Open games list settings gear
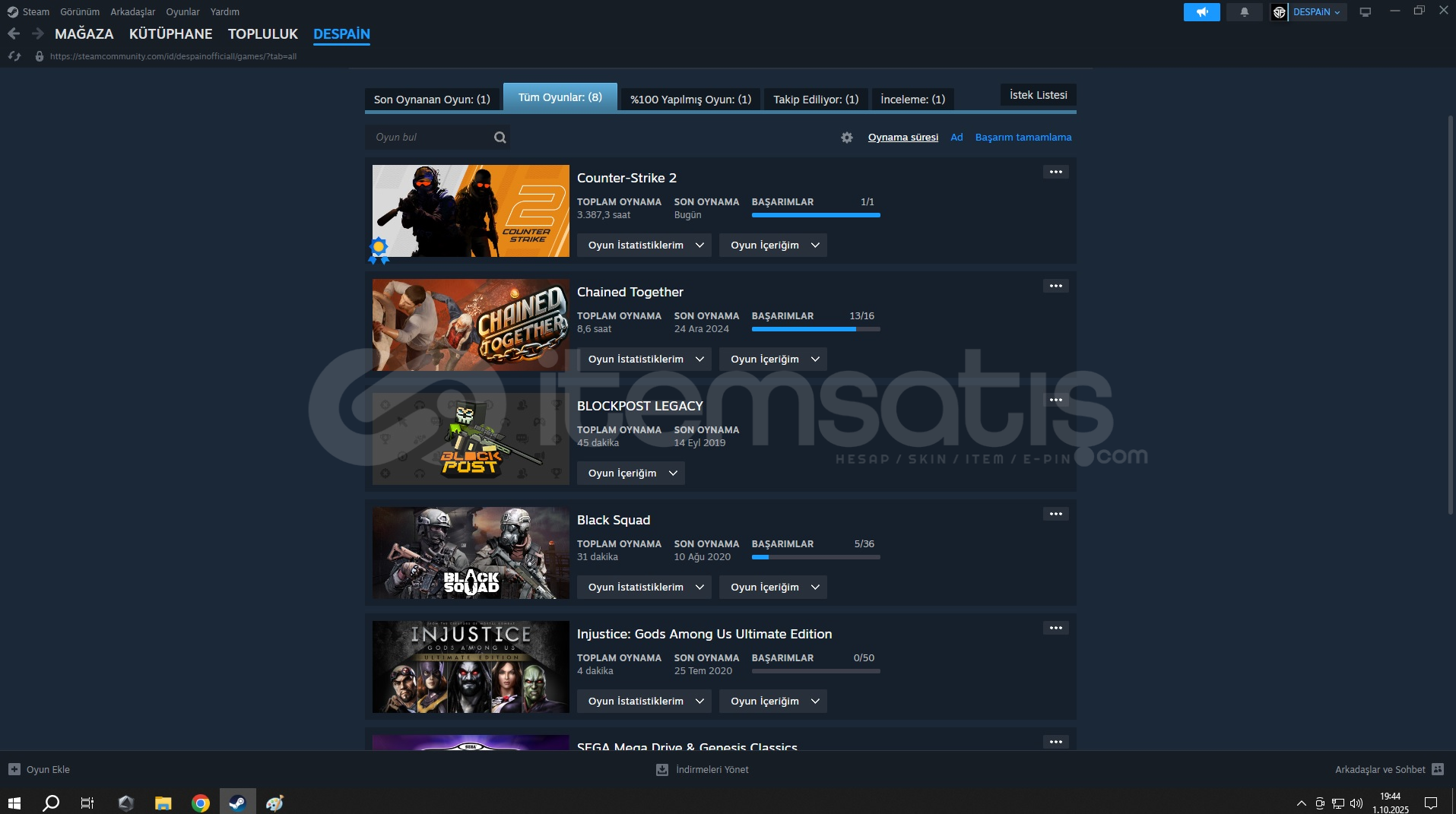 click(847, 138)
